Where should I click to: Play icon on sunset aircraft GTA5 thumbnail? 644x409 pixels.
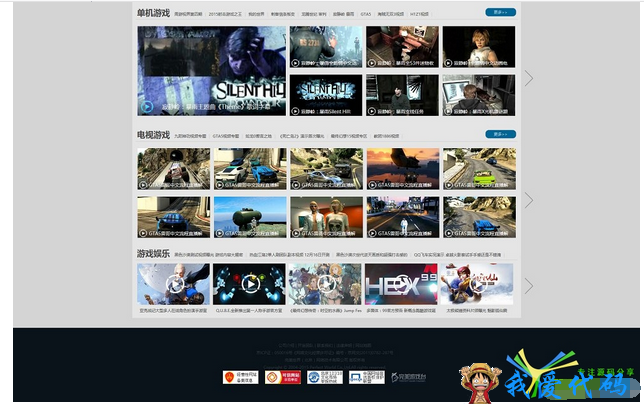[x=372, y=185]
